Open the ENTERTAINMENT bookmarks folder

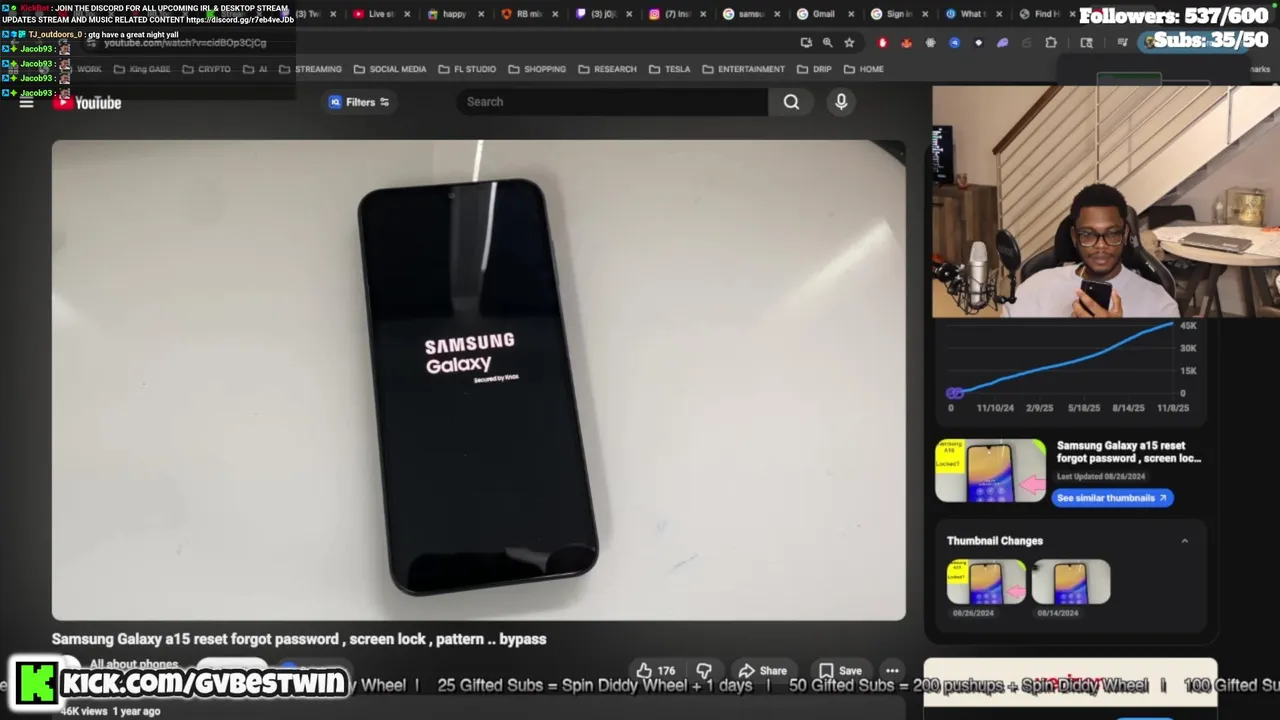click(x=743, y=69)
